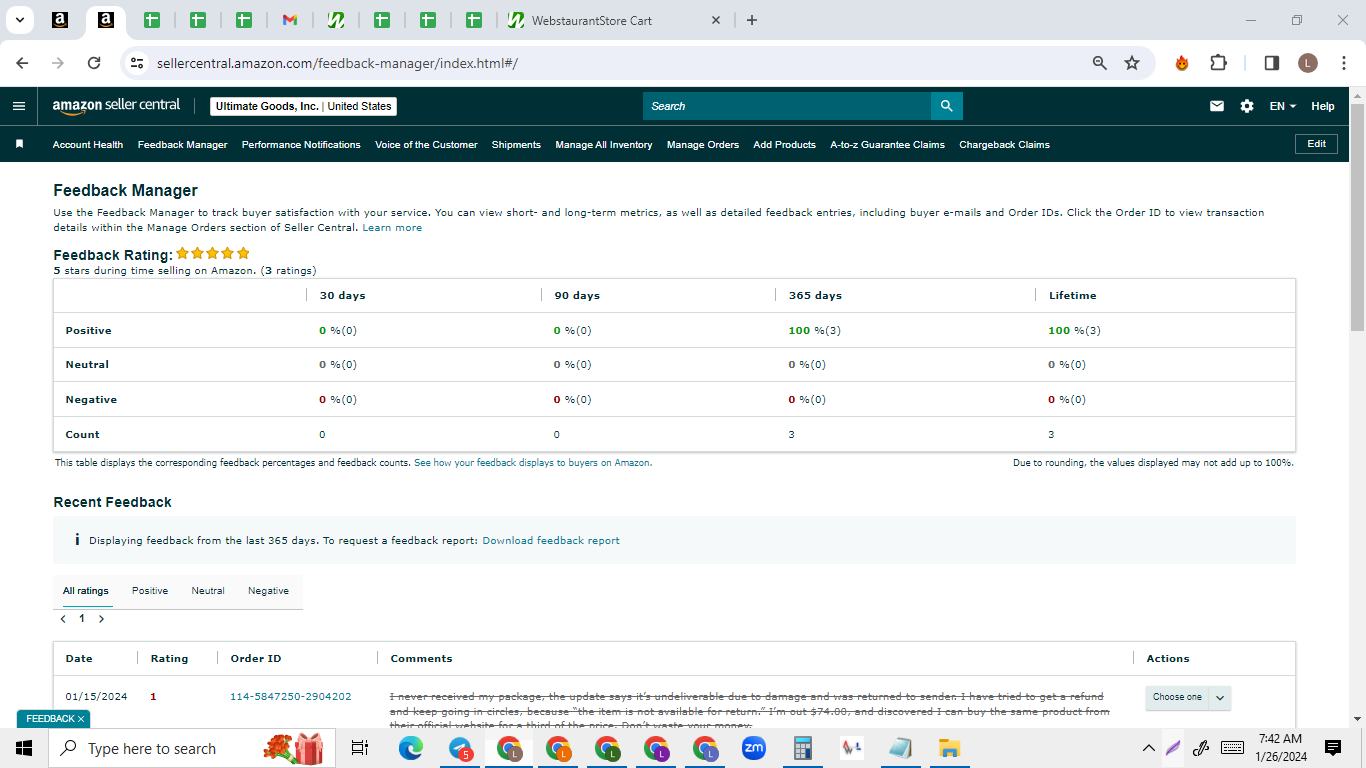The height and width of the screenshot is (768, 1366).
Task: Open Chrome three-dot menu
Action: pyautogui.click(x=1343, y=63)
